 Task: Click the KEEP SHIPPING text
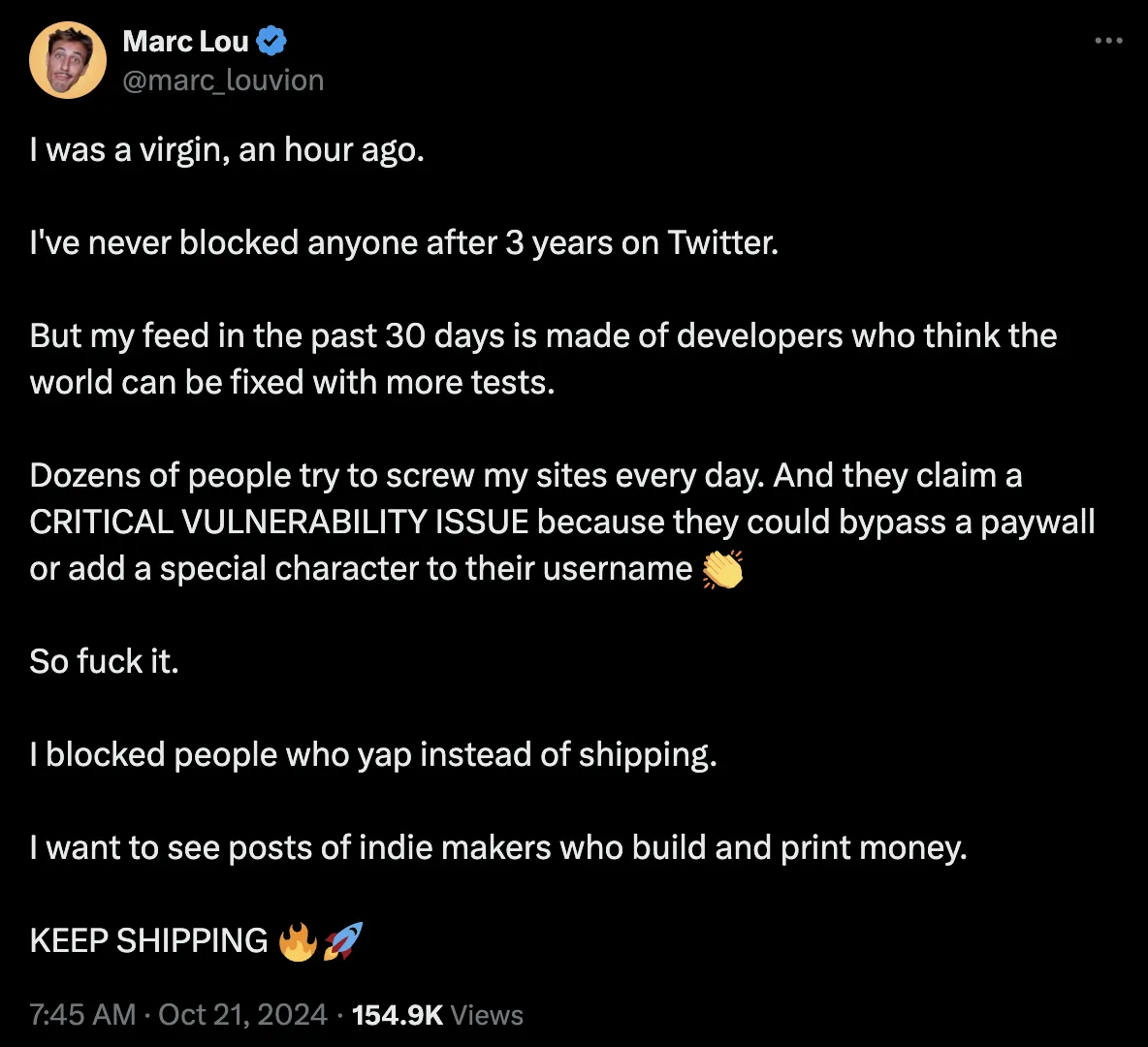pyautogui.click(x=148, y=940)
